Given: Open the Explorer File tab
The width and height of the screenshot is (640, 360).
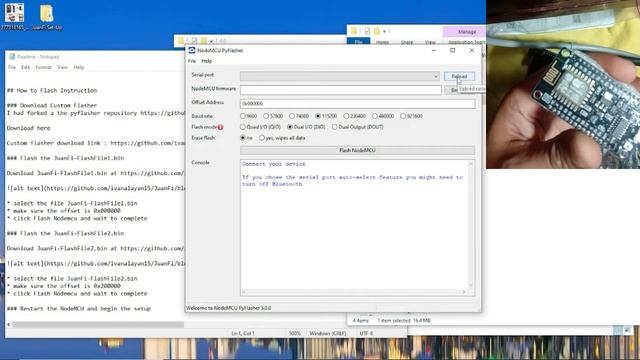Looking at the screenshot, I should [358, 42].
